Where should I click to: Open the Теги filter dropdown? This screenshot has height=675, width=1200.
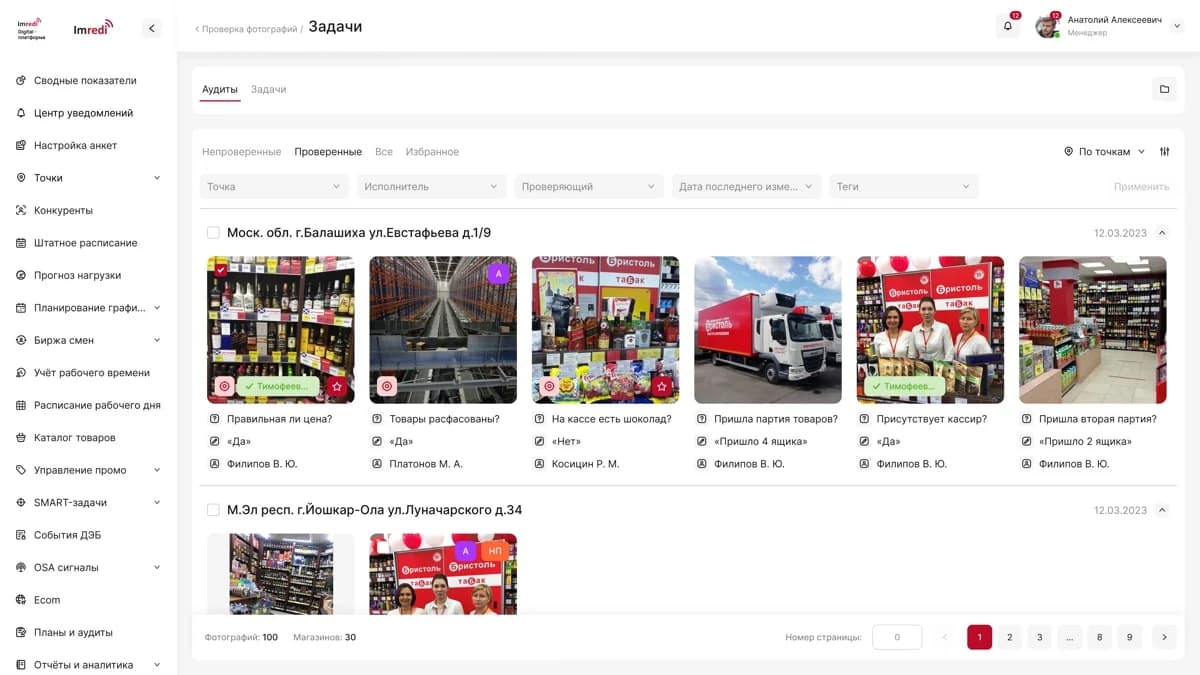(904, 187)
